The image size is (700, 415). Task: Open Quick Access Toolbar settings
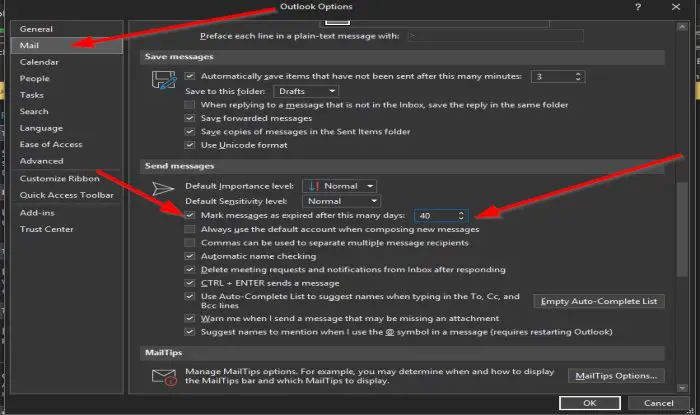(67, 195)
